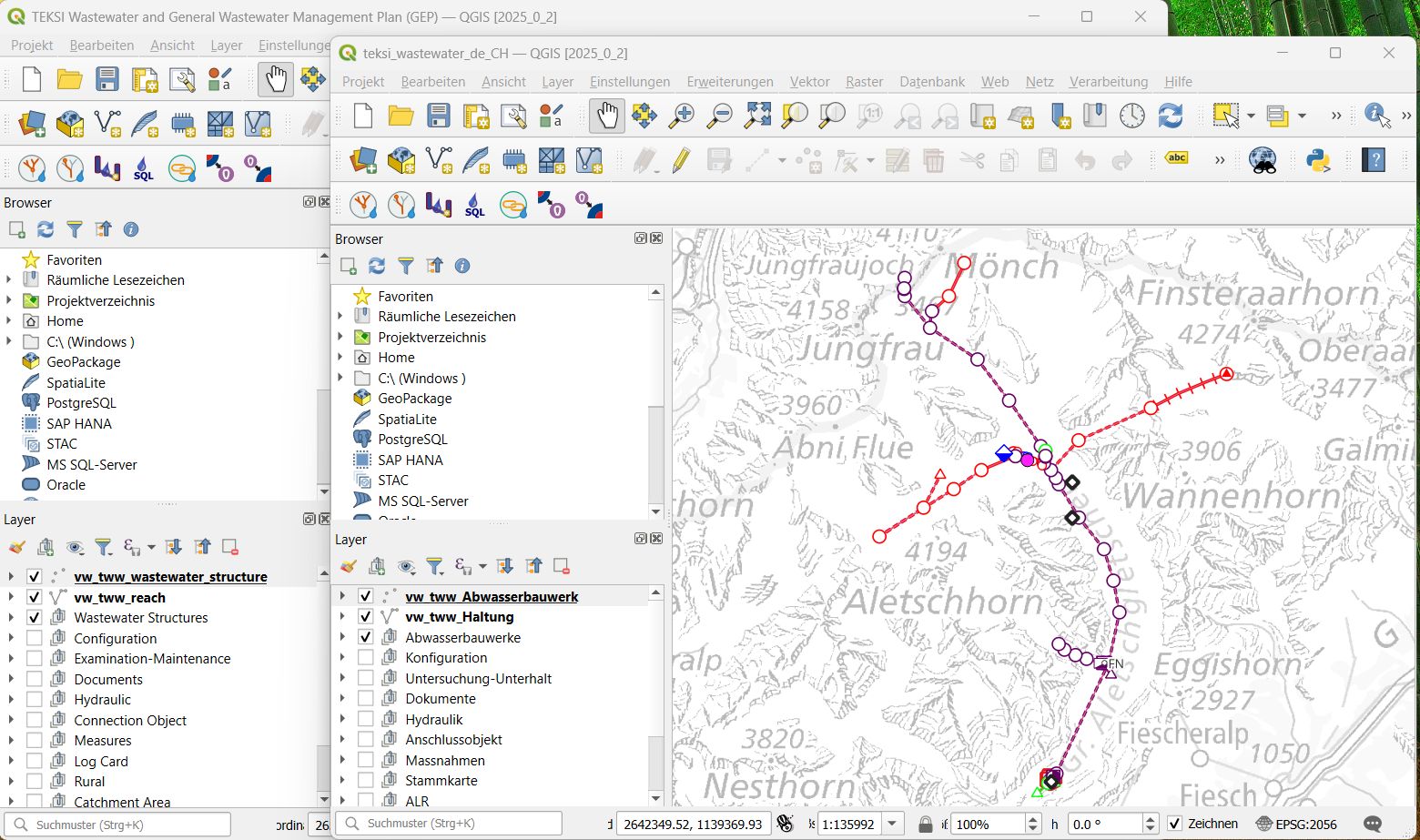
Task: Activate the pan map hand tool
Action: 606,116
